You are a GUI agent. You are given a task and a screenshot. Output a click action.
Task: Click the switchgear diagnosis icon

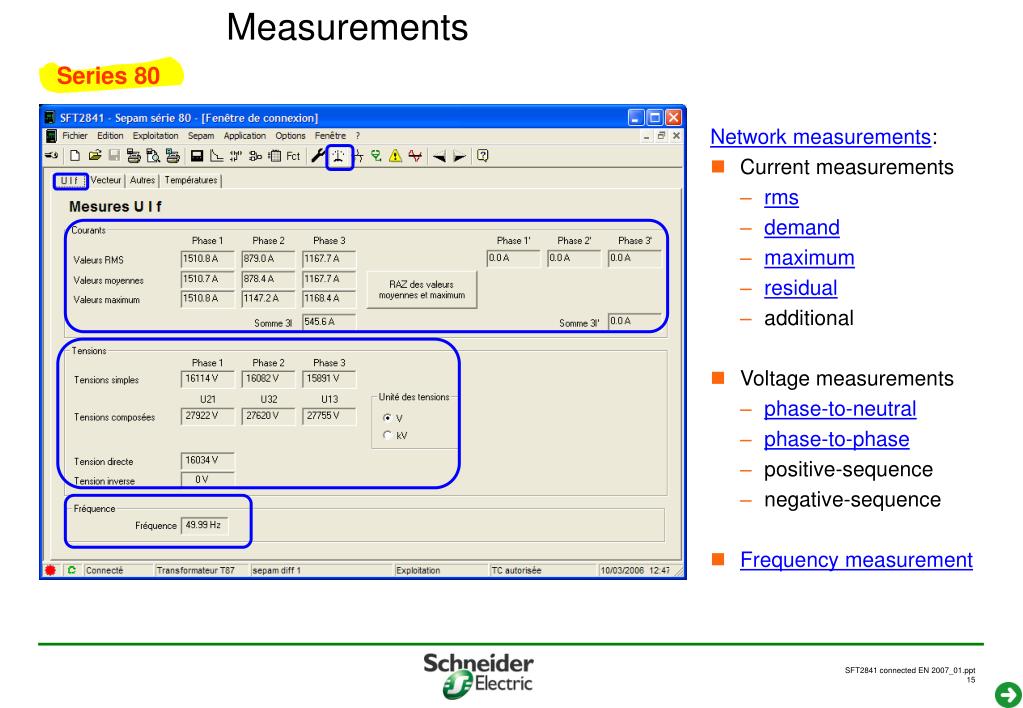coord(358,157)
